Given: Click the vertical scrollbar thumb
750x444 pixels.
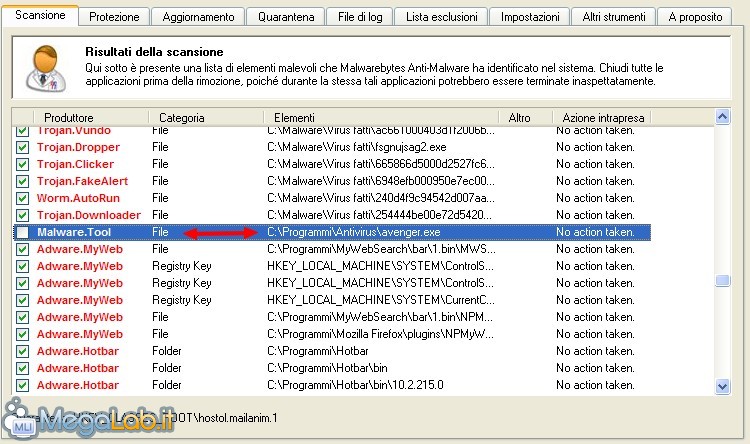Looking at the screenshot, I should click(x=723, y=281).
